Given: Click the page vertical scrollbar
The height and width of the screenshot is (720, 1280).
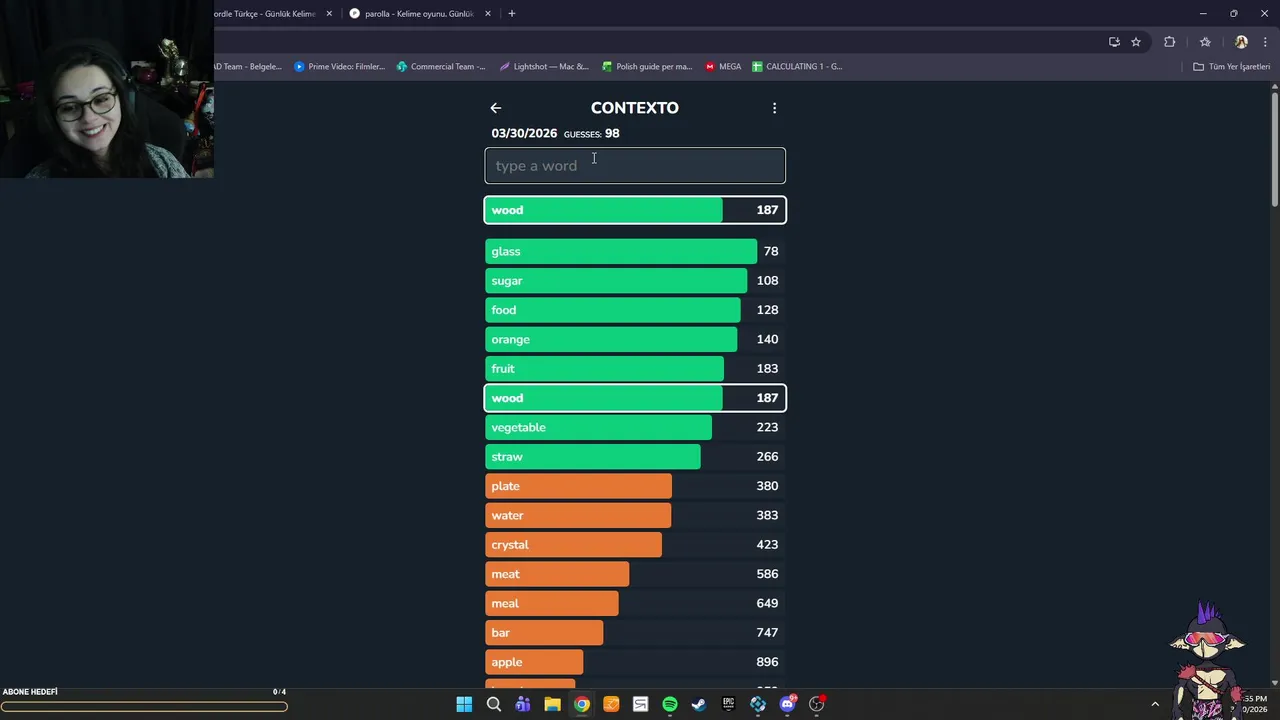Looking at the screenshot, I should [1275, 150].
